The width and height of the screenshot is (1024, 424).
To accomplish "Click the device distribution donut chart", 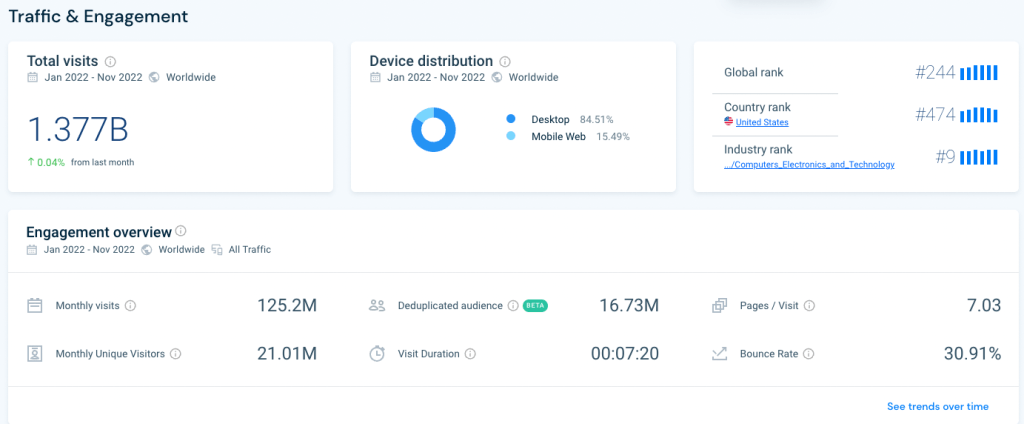I will 434,129.
